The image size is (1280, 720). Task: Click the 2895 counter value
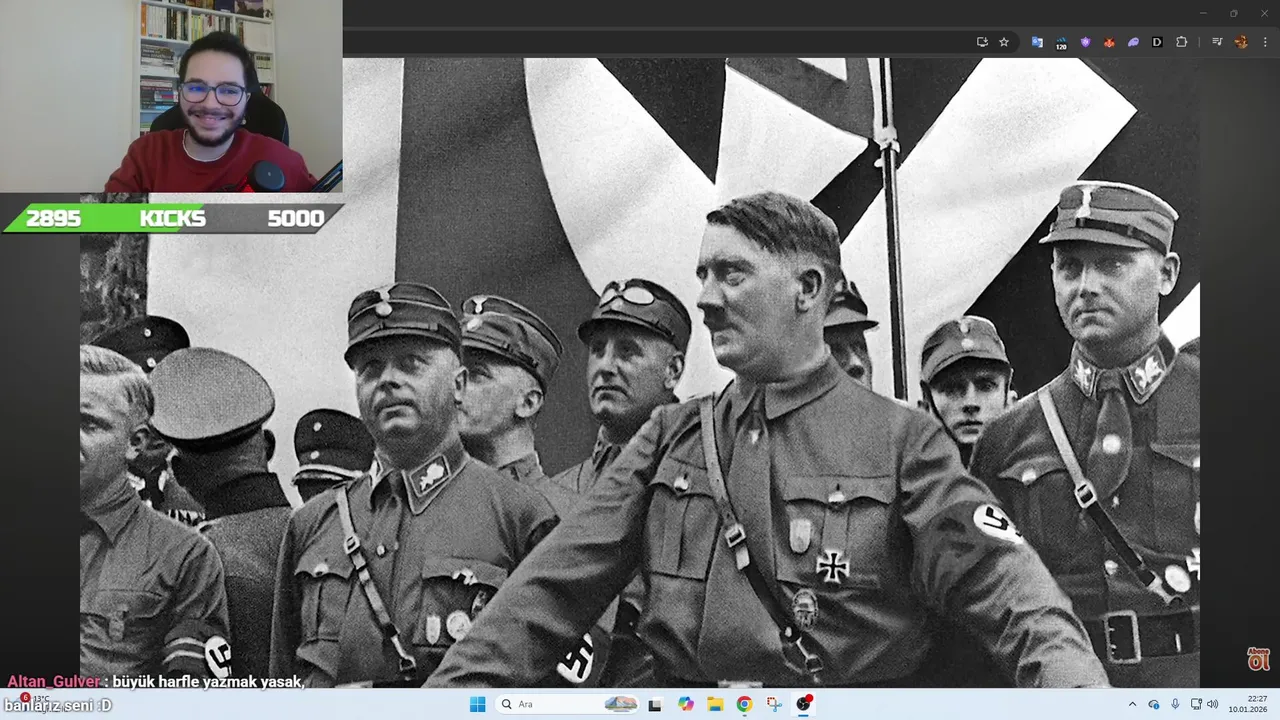pos(53,218)
